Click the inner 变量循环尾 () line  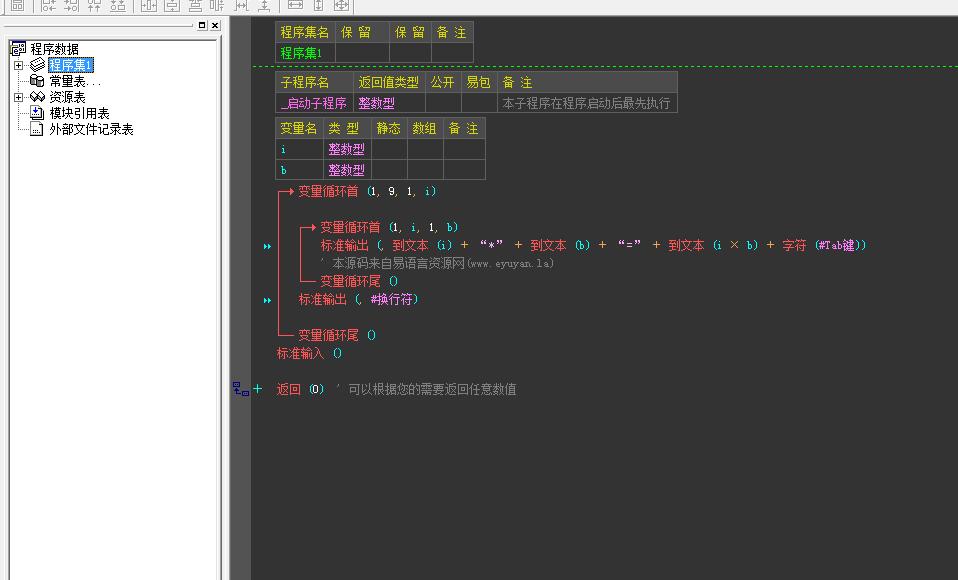[359, 281]
